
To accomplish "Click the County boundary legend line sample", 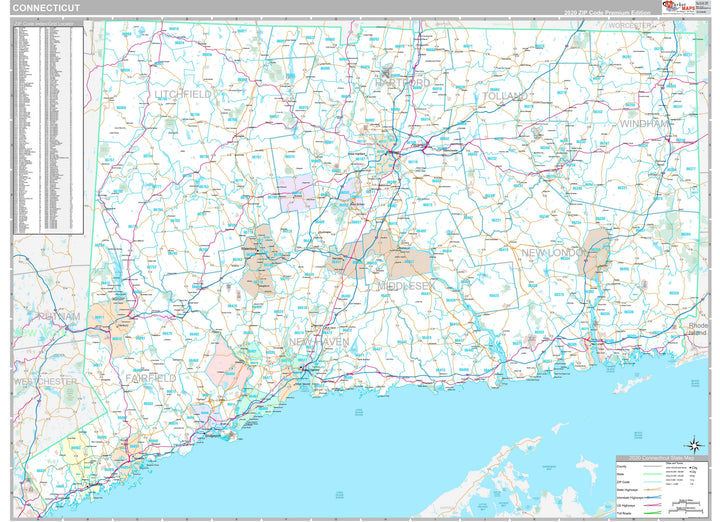I will 652,466.
